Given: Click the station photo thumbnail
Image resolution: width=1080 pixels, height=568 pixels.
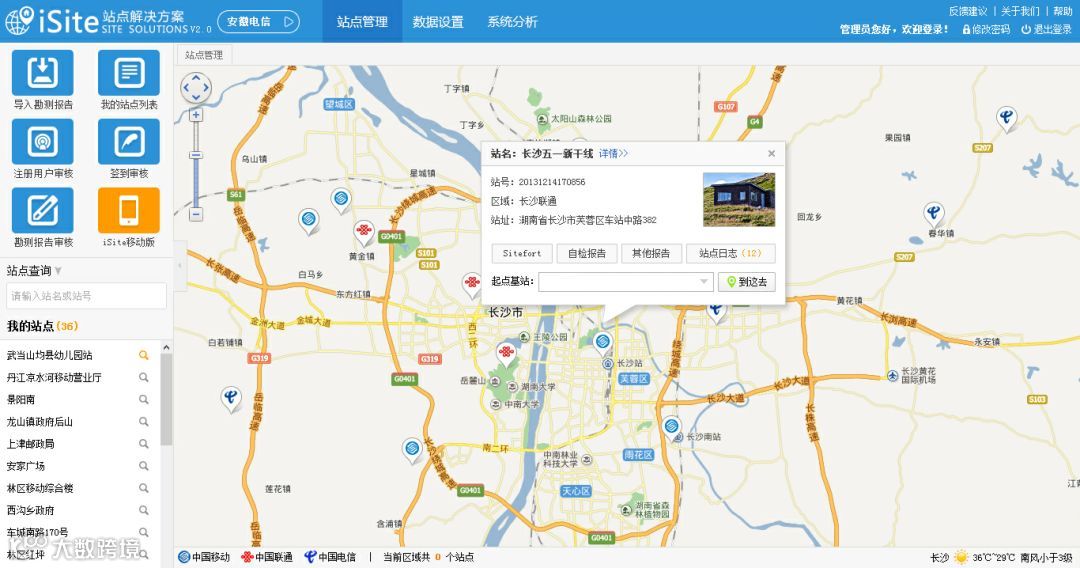Looking at the screenshot, I should pyautogui.click(x=739, y=200).
